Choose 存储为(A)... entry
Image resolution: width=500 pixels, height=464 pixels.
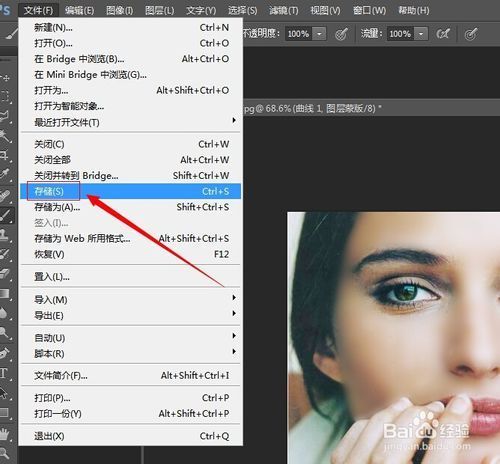131,207
